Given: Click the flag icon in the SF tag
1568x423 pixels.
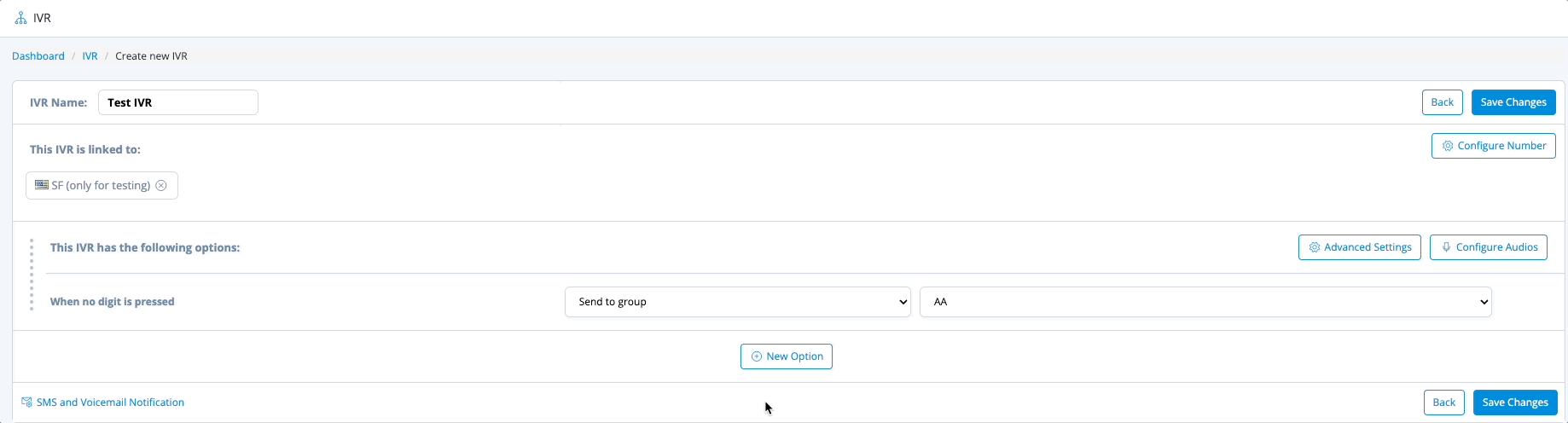Looking at the screenshot, I should (x=42, y=185).
